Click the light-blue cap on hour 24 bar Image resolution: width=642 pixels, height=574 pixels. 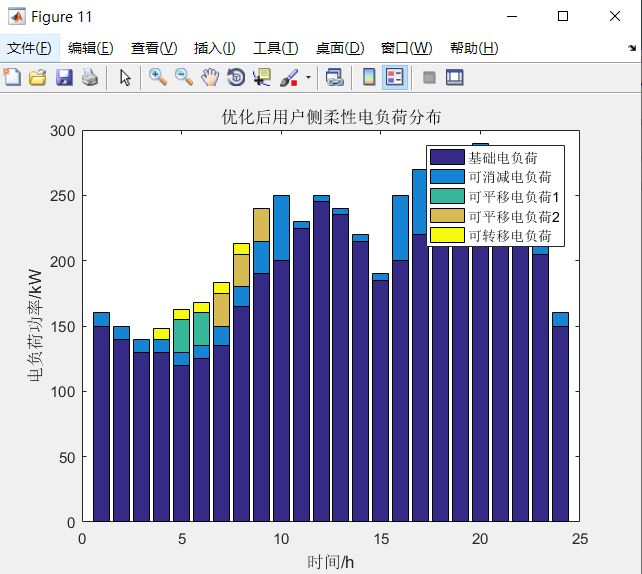(x=560, y=319)
